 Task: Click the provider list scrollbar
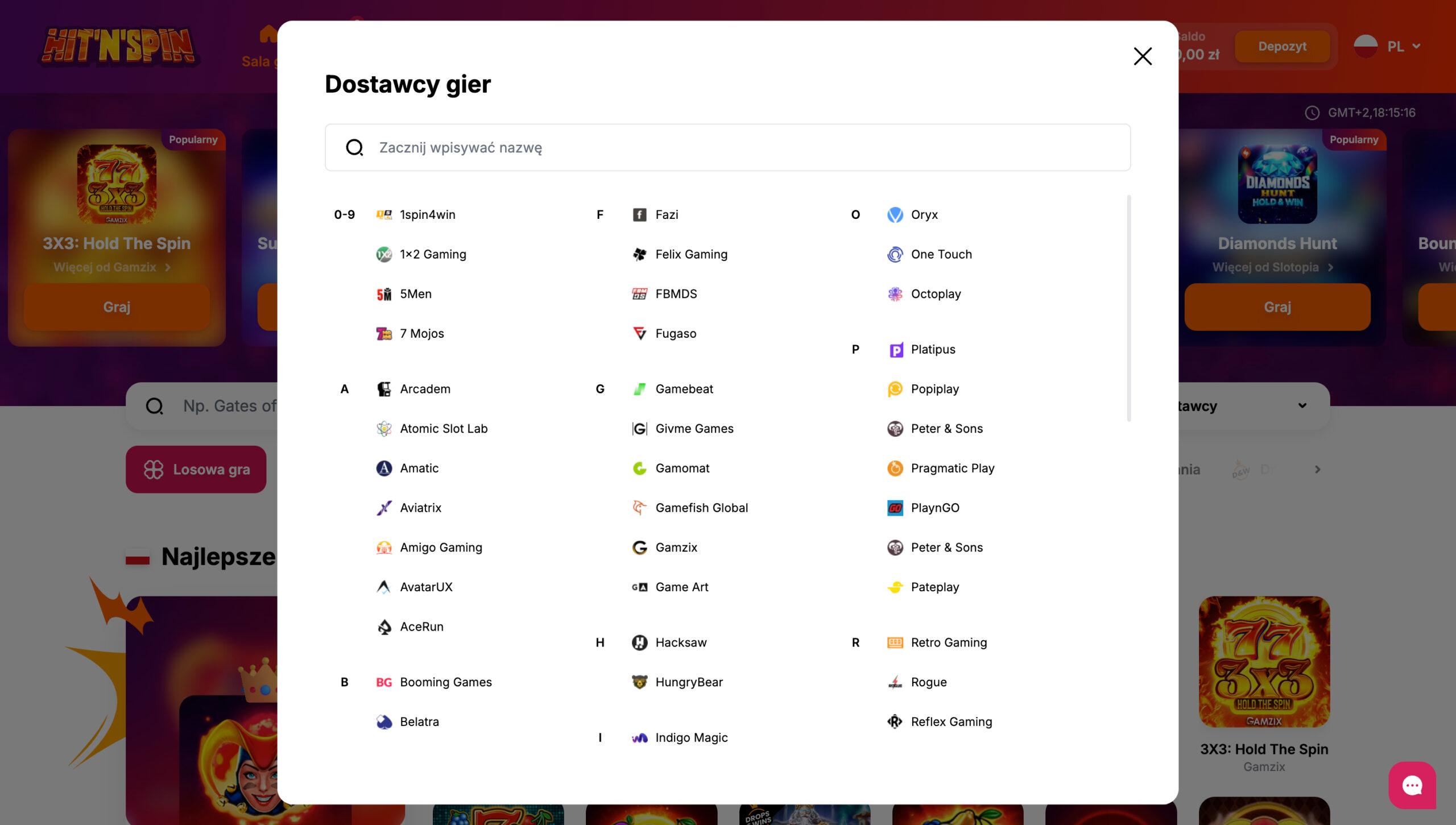click(x=1128, y=308)
